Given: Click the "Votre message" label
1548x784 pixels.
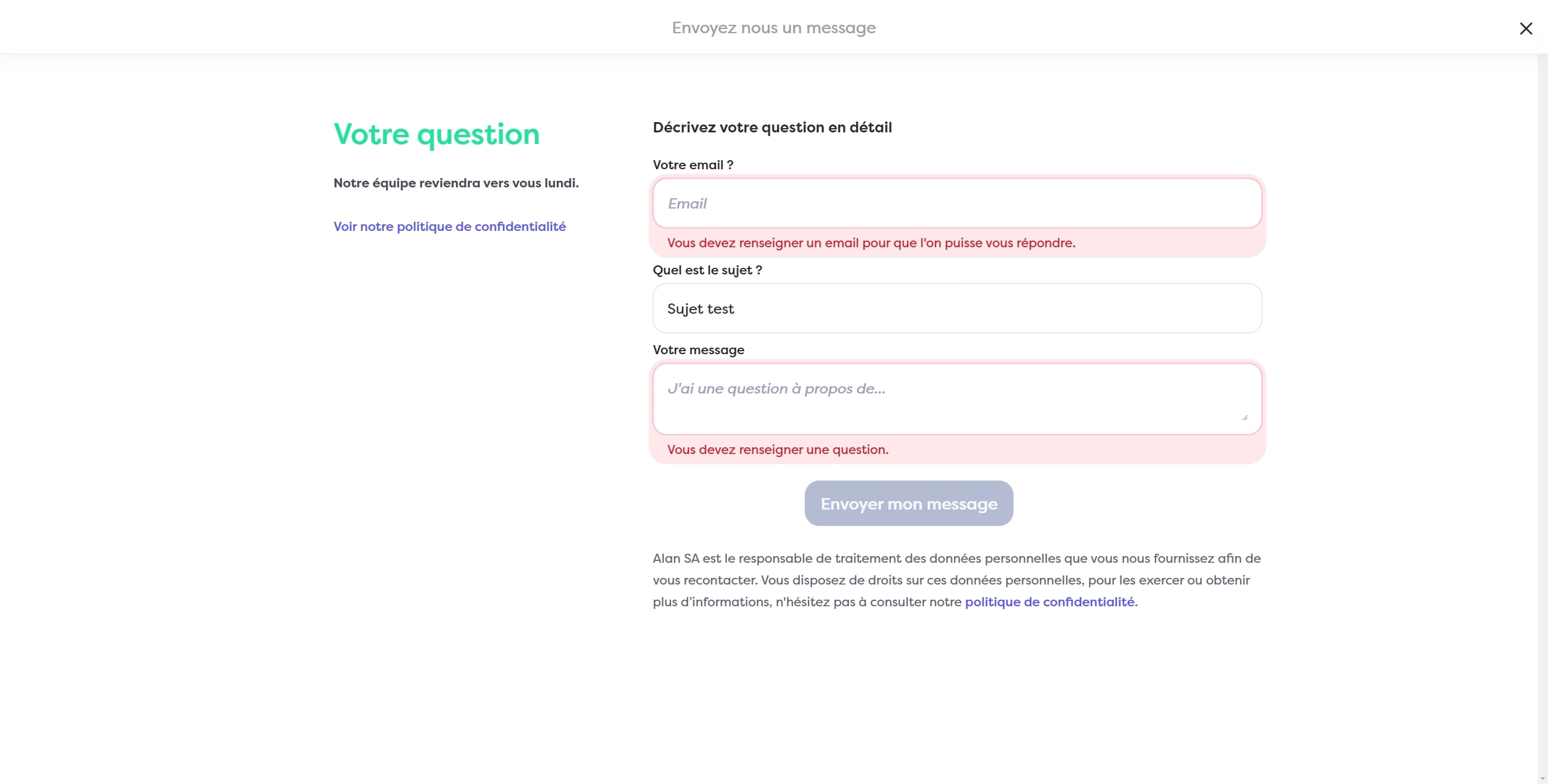Looking at the screenshot, I should coord(698,350).
